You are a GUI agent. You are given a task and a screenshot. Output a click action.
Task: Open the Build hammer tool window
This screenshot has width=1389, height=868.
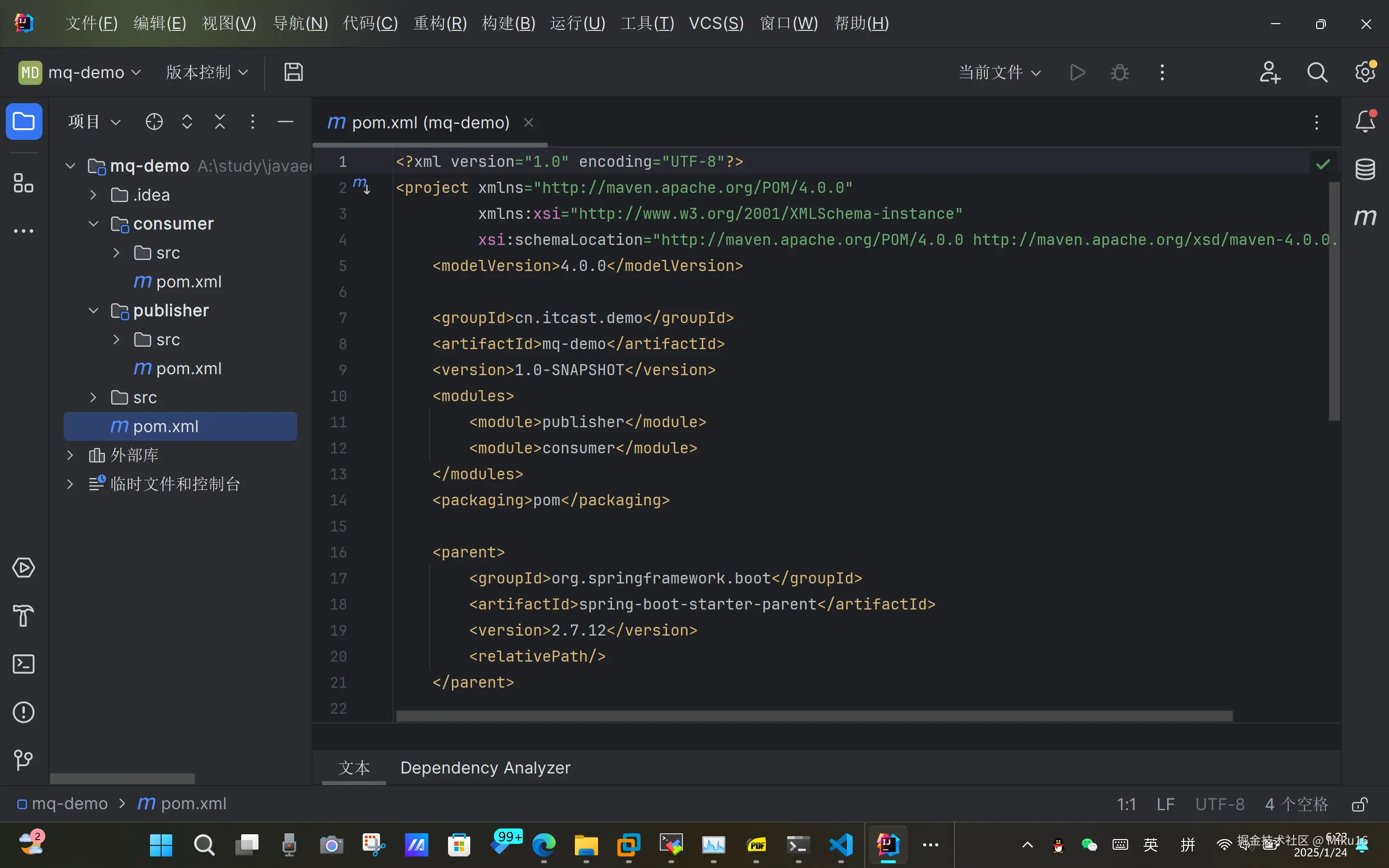click(x=24, y=616)
